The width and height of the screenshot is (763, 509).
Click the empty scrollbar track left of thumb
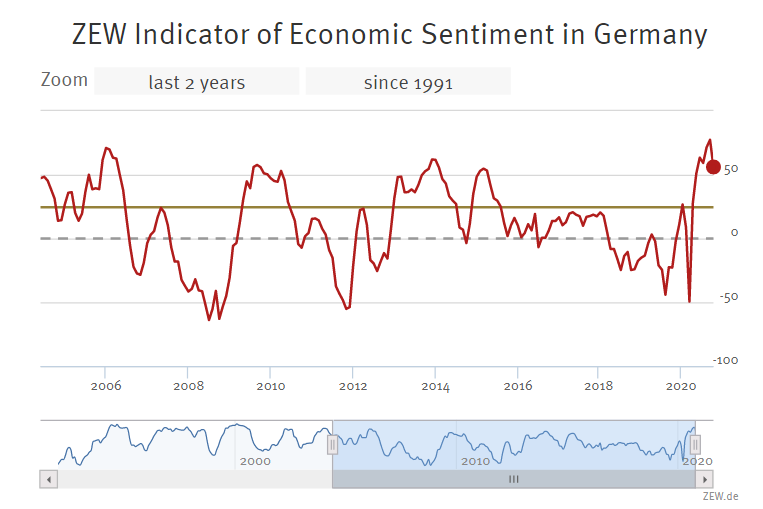tap(190, 479)
